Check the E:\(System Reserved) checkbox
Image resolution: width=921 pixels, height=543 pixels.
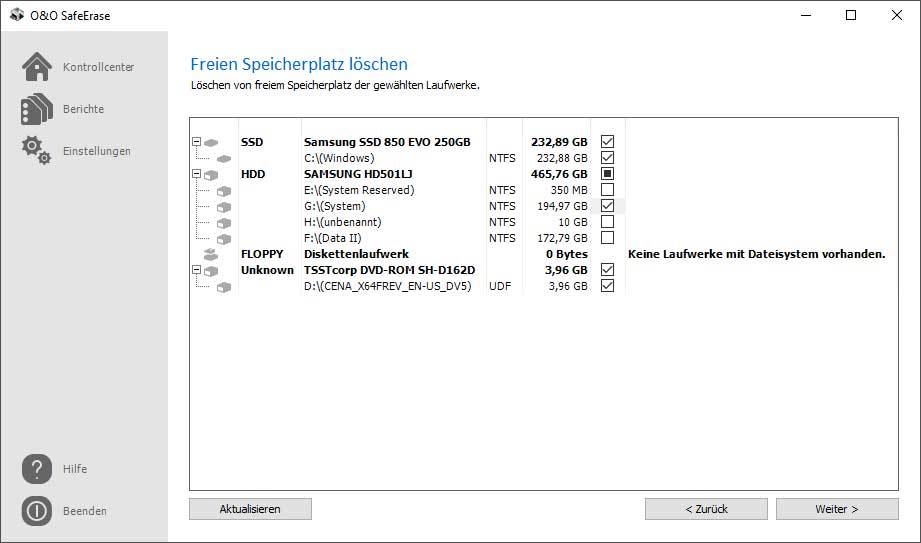(607, 189)
